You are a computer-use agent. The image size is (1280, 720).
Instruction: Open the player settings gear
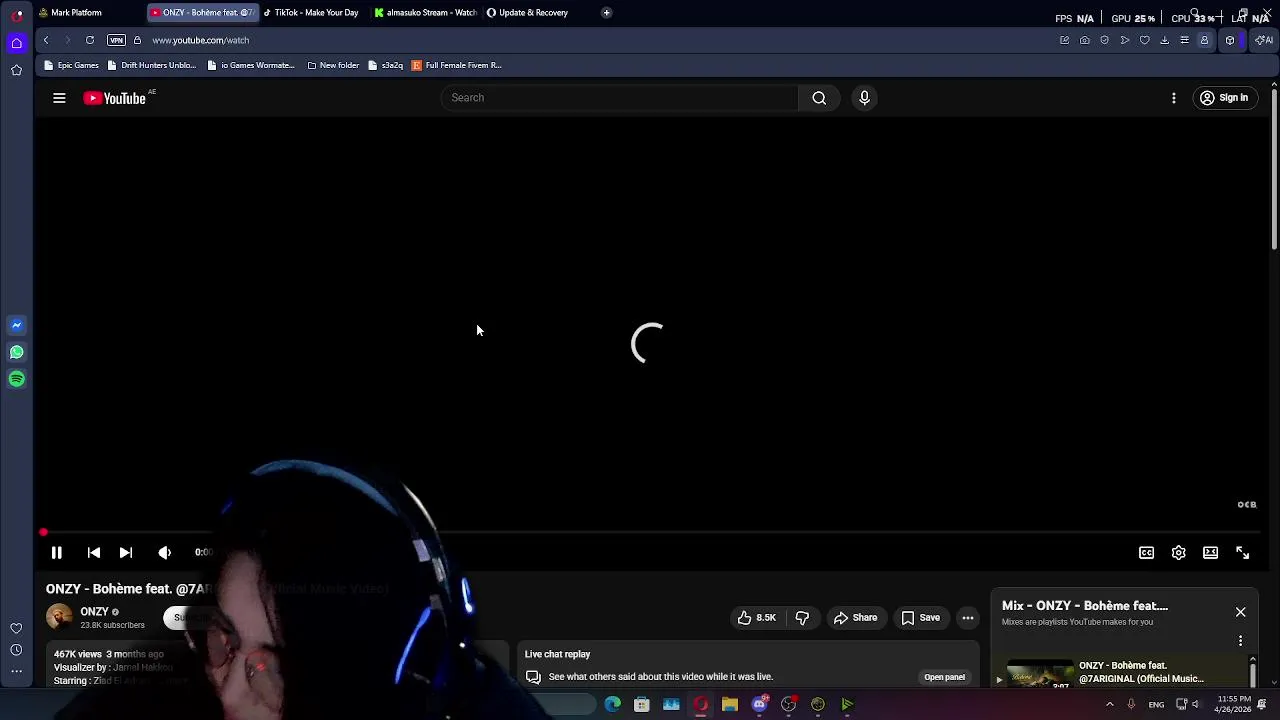1179,552
